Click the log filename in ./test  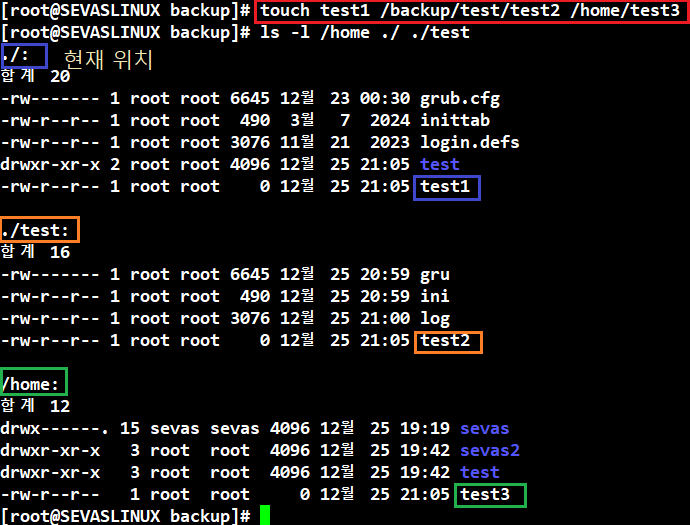[435, 319]
